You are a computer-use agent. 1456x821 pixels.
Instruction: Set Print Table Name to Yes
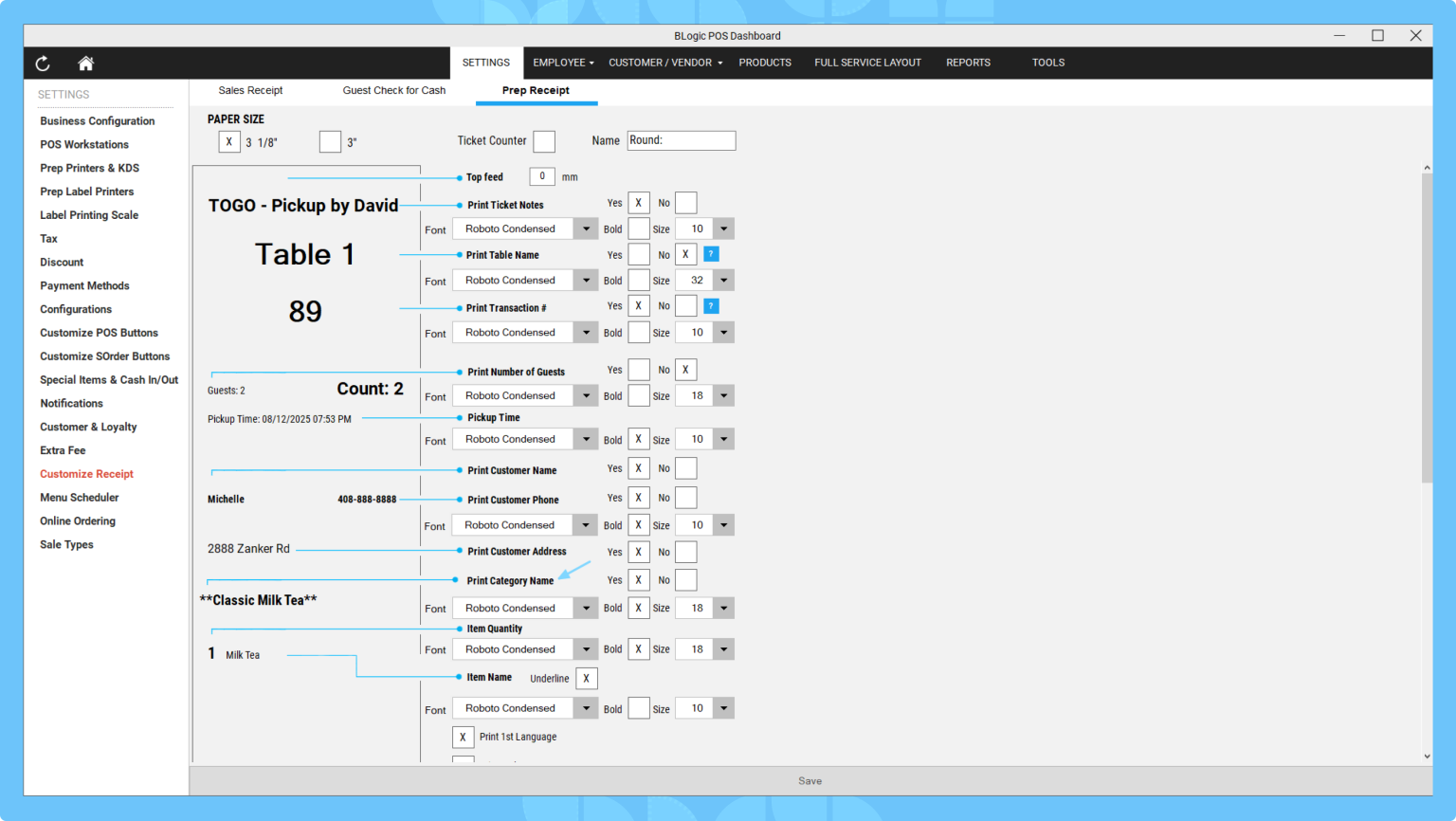click(x=639, y=254)
